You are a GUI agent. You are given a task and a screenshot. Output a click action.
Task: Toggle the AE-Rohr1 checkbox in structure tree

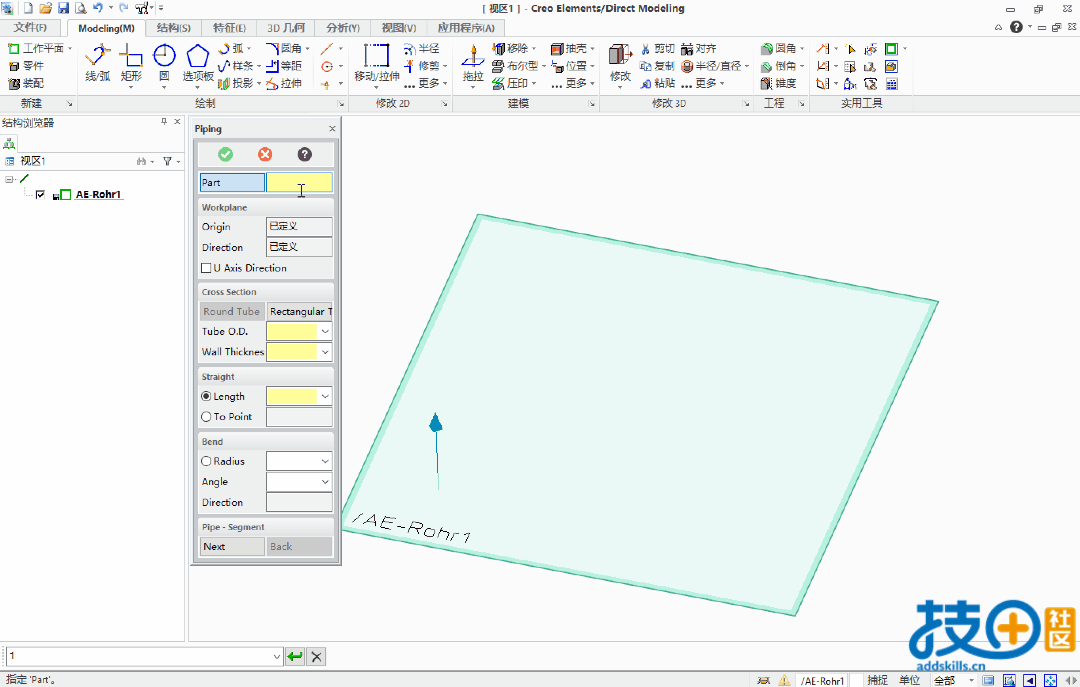tap(40, 195)
